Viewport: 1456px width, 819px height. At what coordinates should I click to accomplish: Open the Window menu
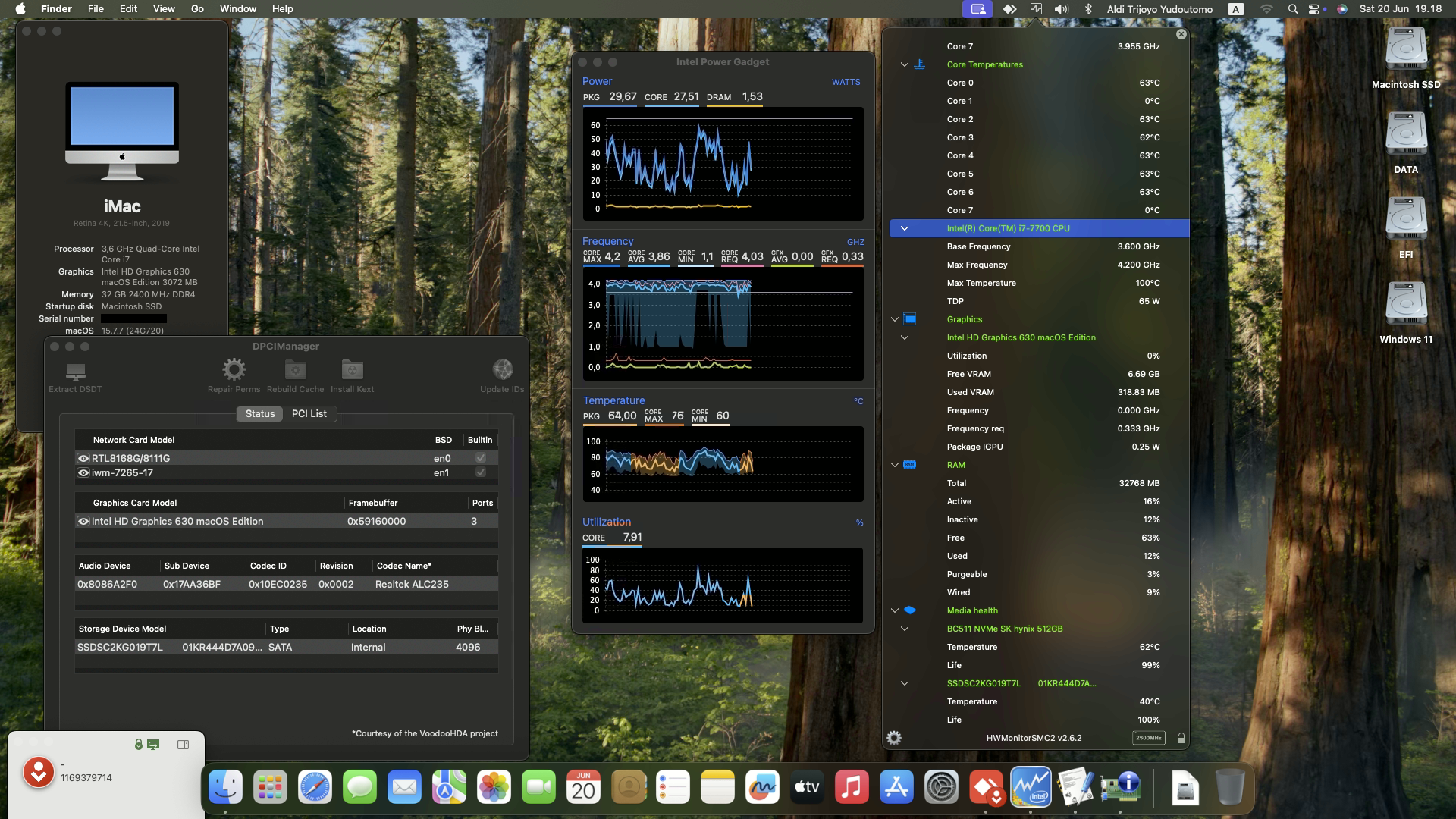238,9
